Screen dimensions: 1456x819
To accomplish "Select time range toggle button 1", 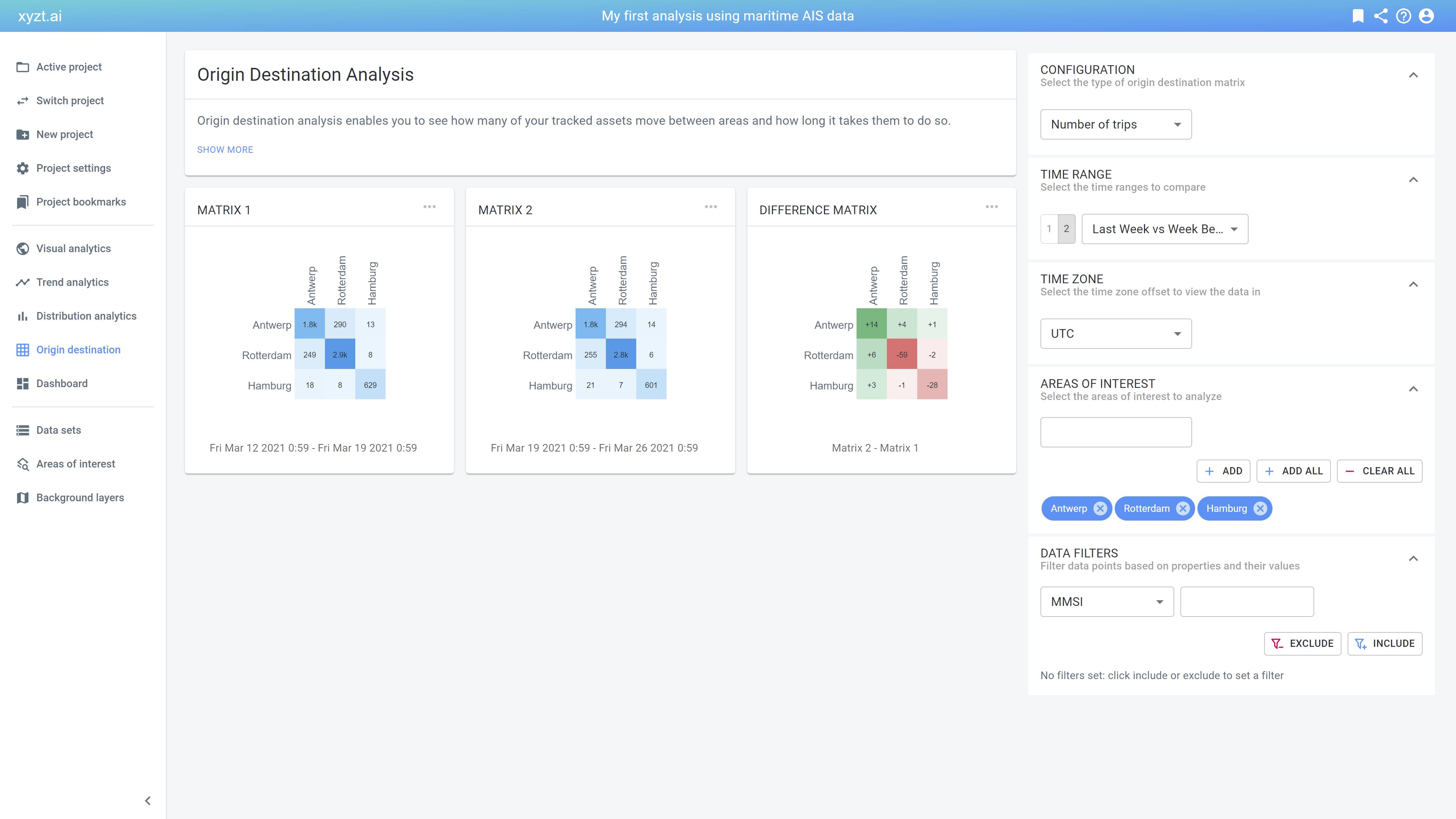I will point(1049,229).
